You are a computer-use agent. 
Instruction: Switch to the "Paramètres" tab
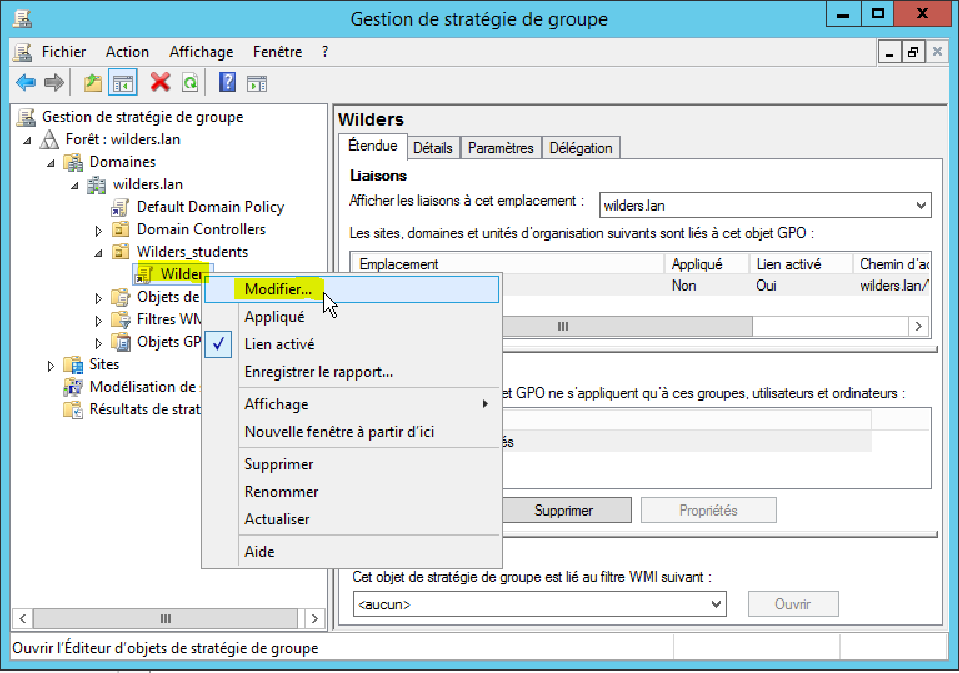pos(500,146)
